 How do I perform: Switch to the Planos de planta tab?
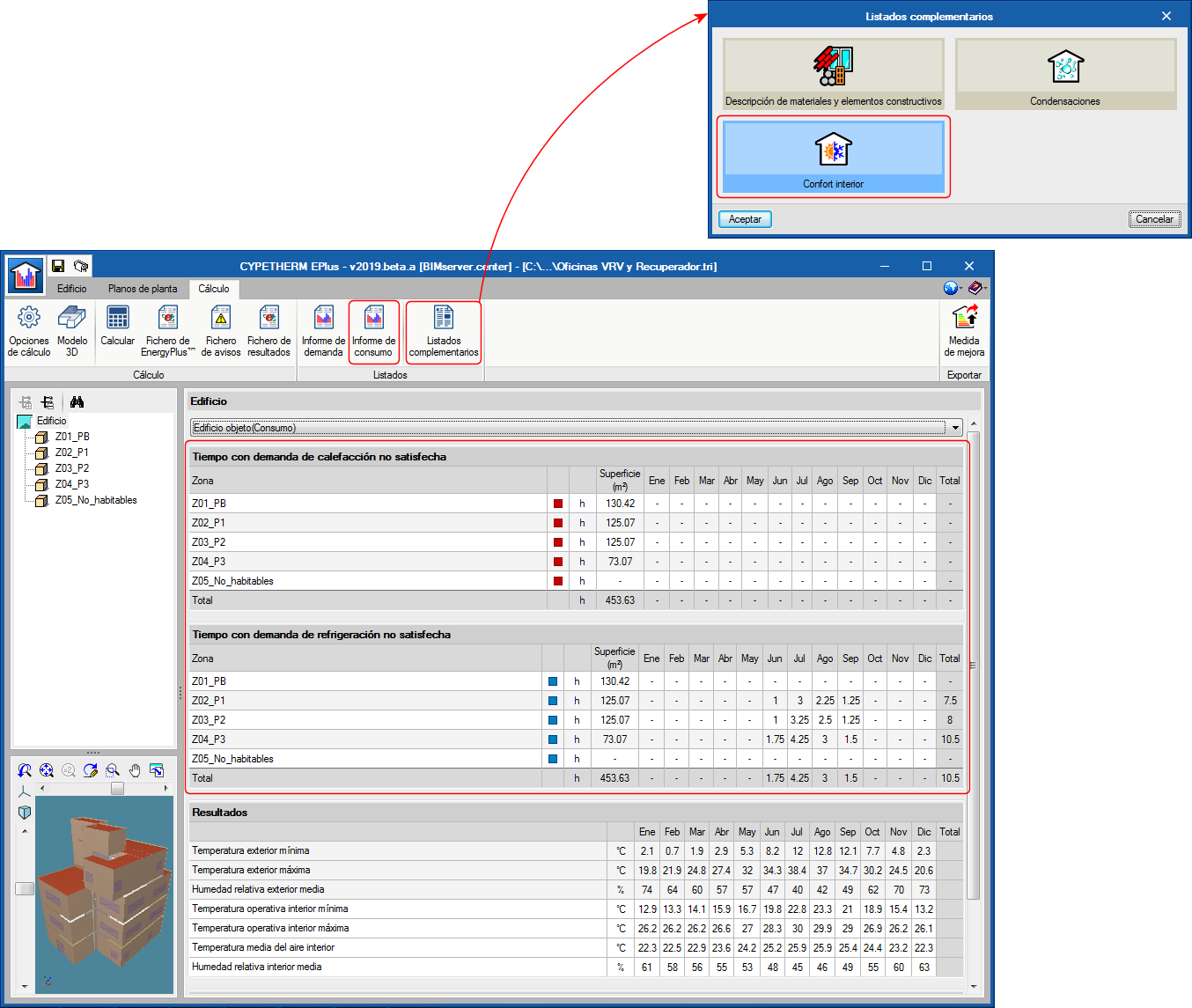tap(143, 289)
